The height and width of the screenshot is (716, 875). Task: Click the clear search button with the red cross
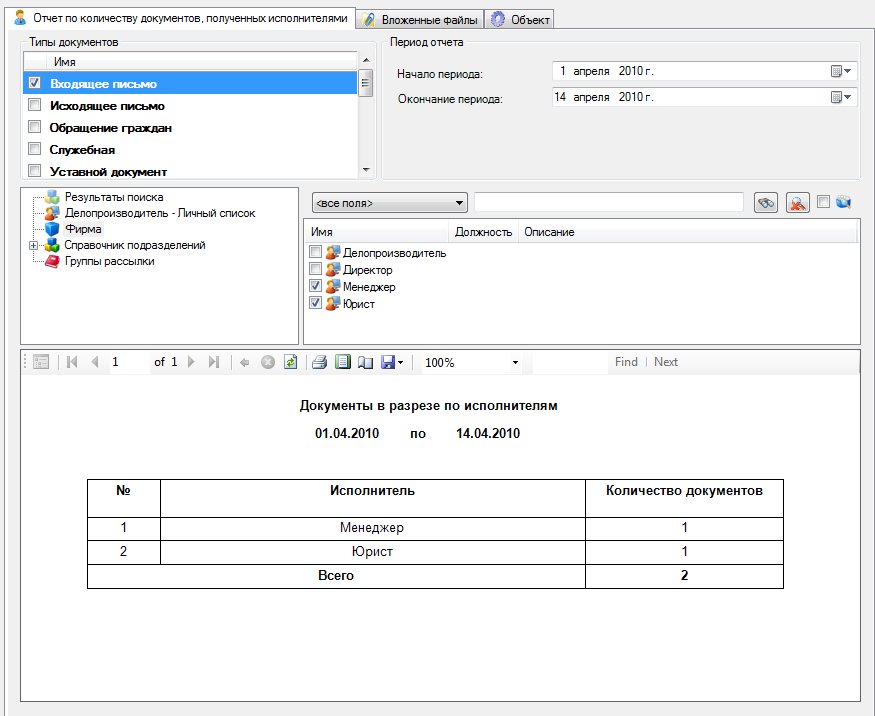pos(797,203)
